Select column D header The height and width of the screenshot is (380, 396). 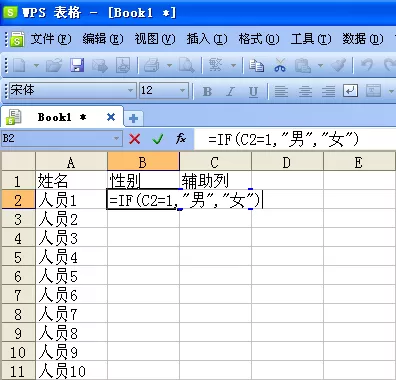[x=287, y=162]
